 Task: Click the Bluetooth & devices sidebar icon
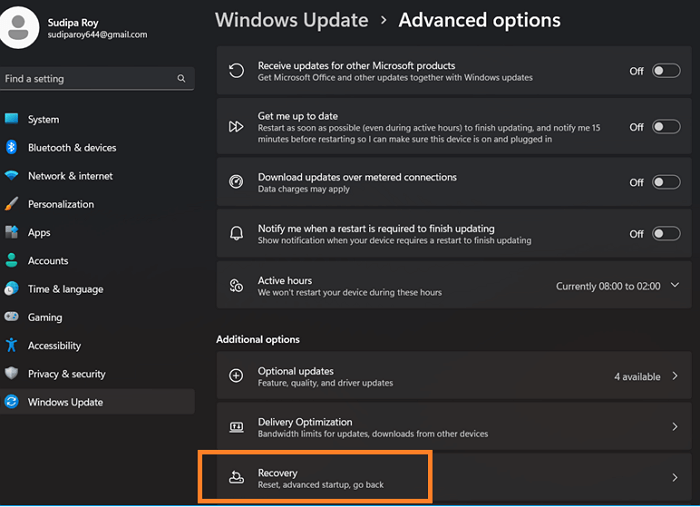click(12, 147)
